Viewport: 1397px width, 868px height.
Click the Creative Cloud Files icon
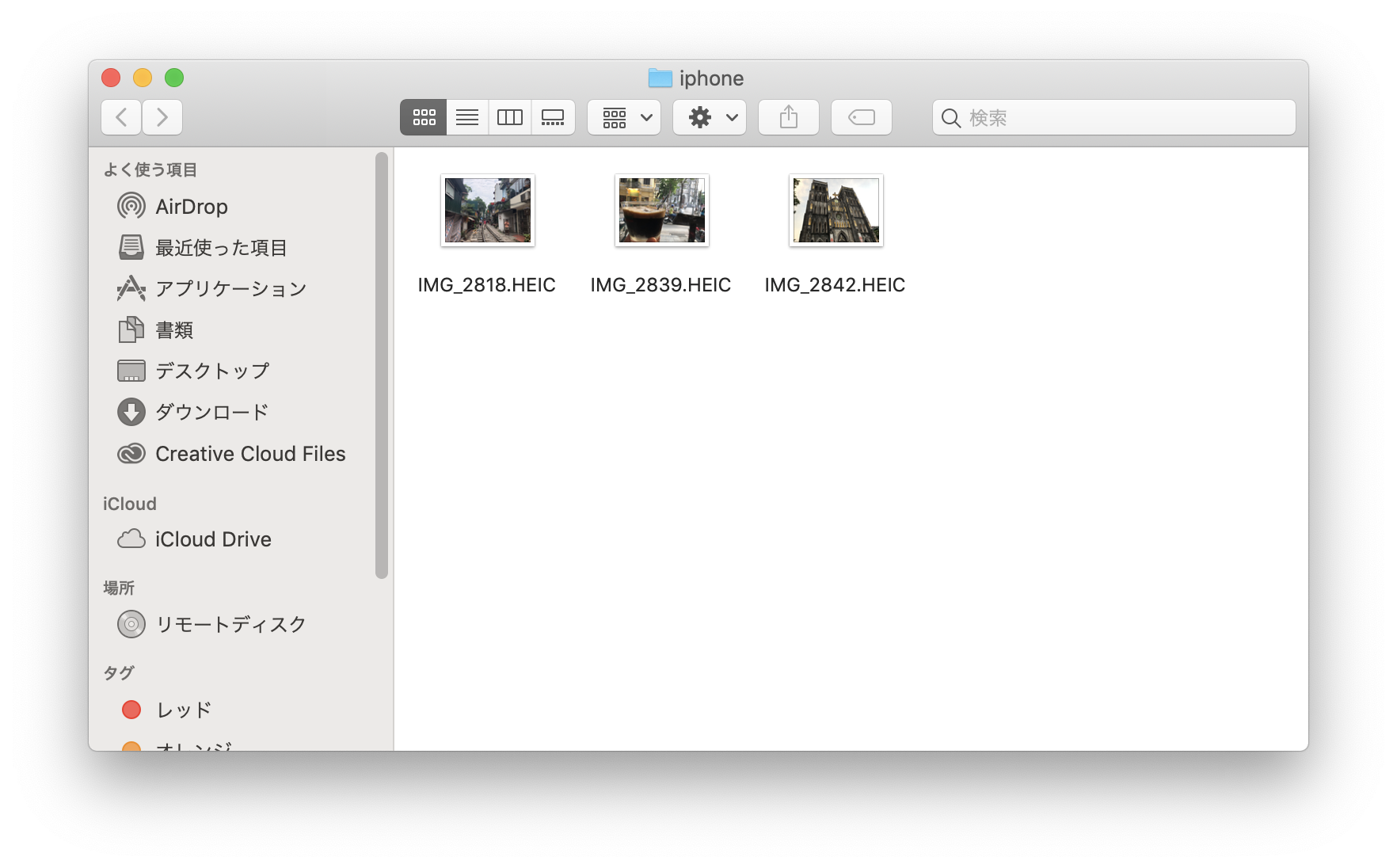(x=131, y=453)
